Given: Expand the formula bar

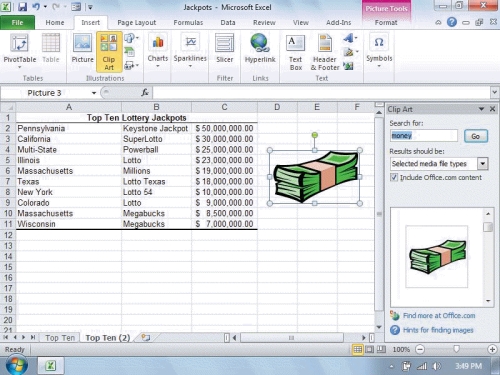Looking at the screenshot, I should (x=495, y=92).
